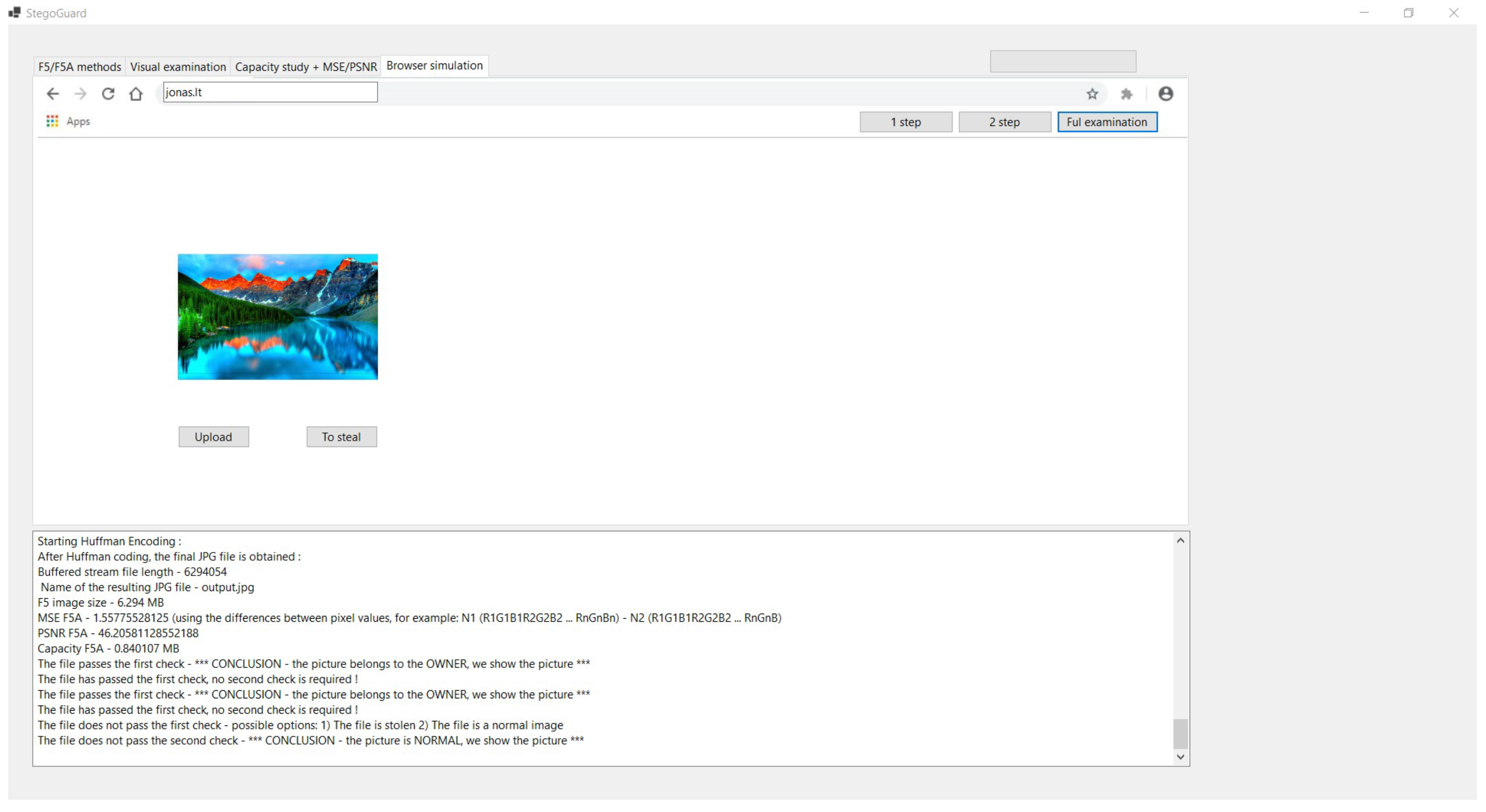Click the To steal button
This screenshot has height=812, width=1486.
(x=342, y=437)
